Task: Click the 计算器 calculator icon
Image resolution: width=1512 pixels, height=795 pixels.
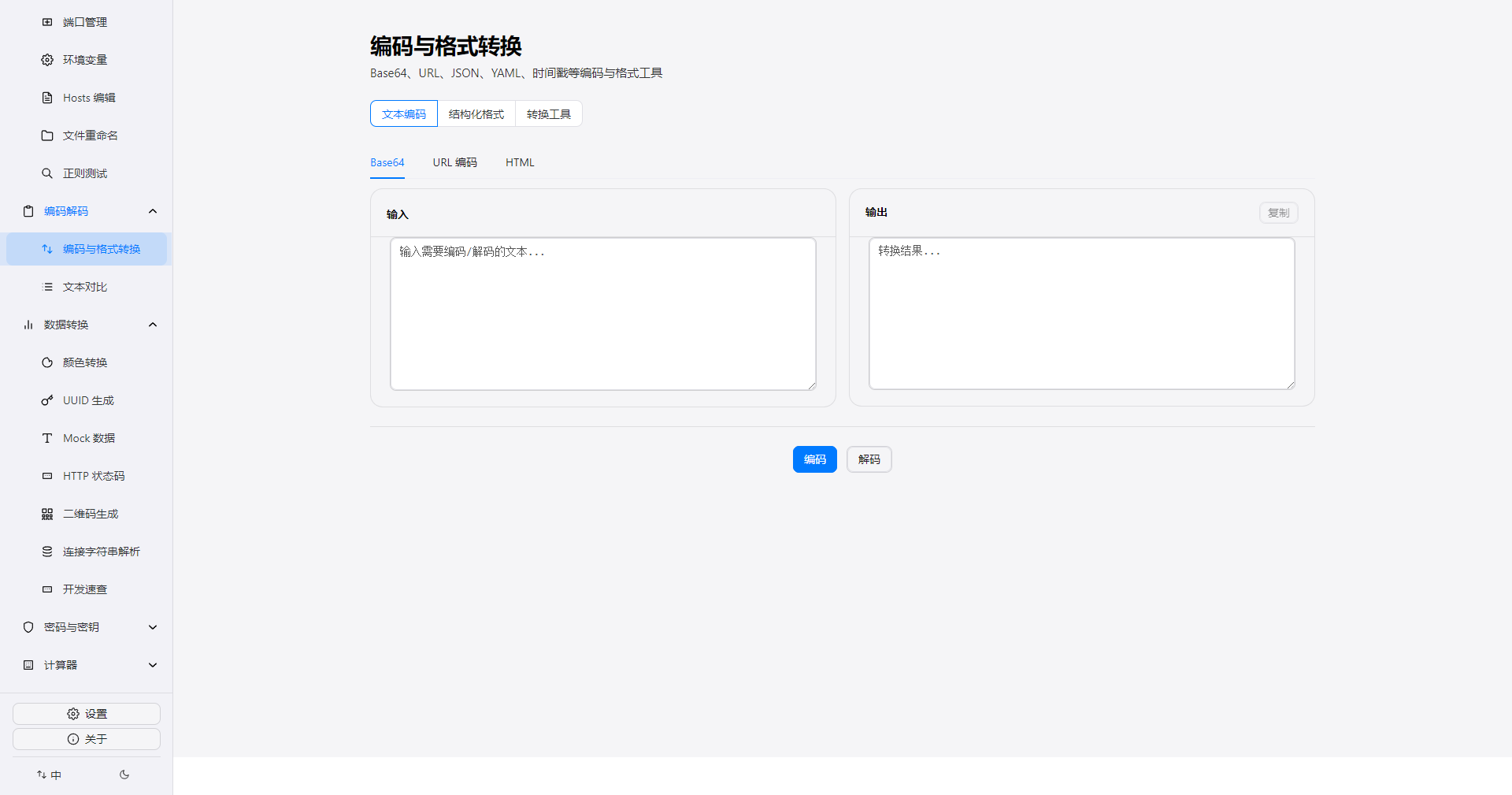Action: click(28, 665)
